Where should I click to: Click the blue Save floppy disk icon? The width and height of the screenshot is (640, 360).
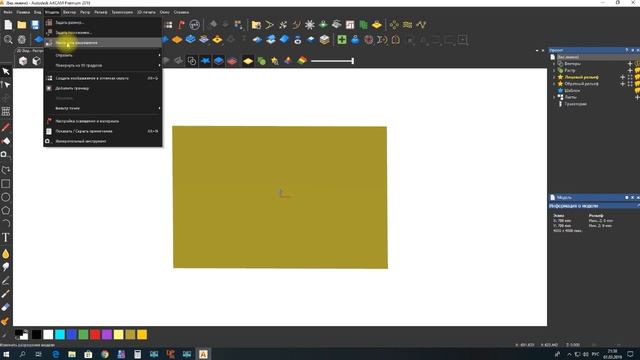pos(35,25)
